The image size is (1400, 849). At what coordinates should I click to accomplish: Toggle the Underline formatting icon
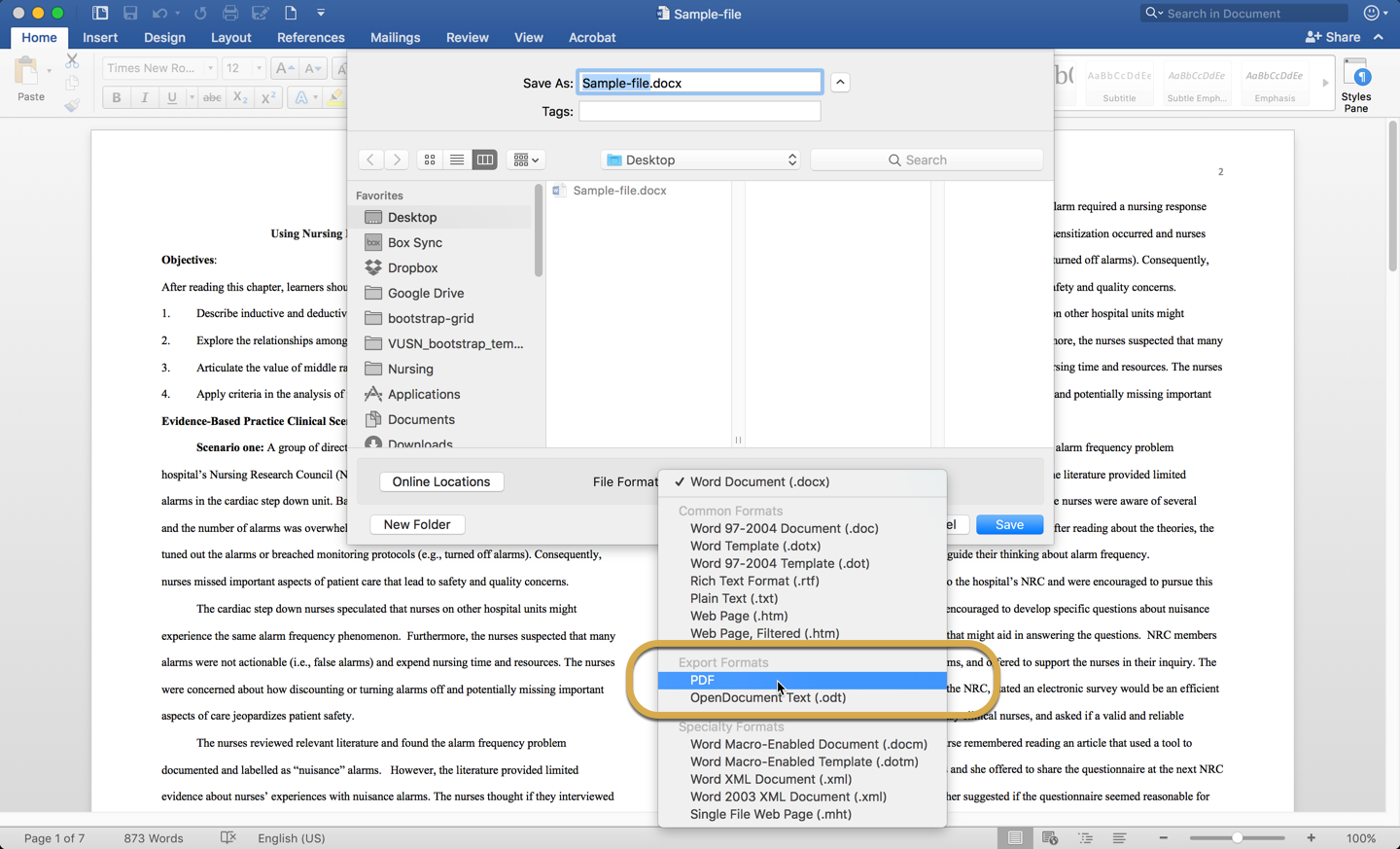click(x=171, y=97)
